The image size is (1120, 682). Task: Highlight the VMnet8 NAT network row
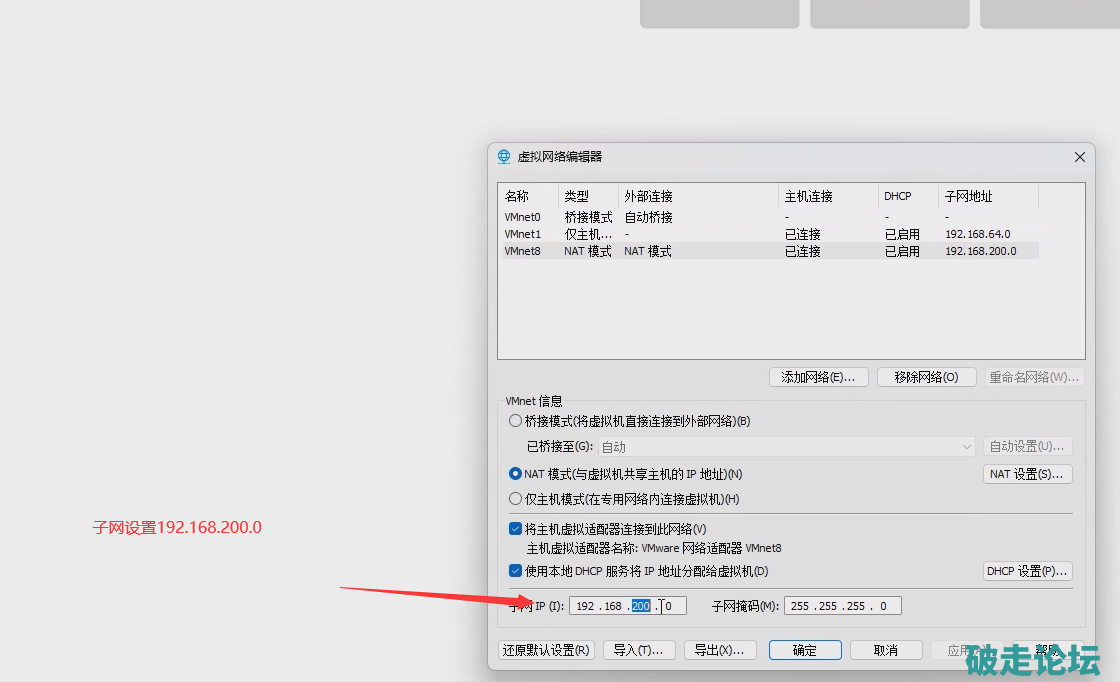pos(523,251)
